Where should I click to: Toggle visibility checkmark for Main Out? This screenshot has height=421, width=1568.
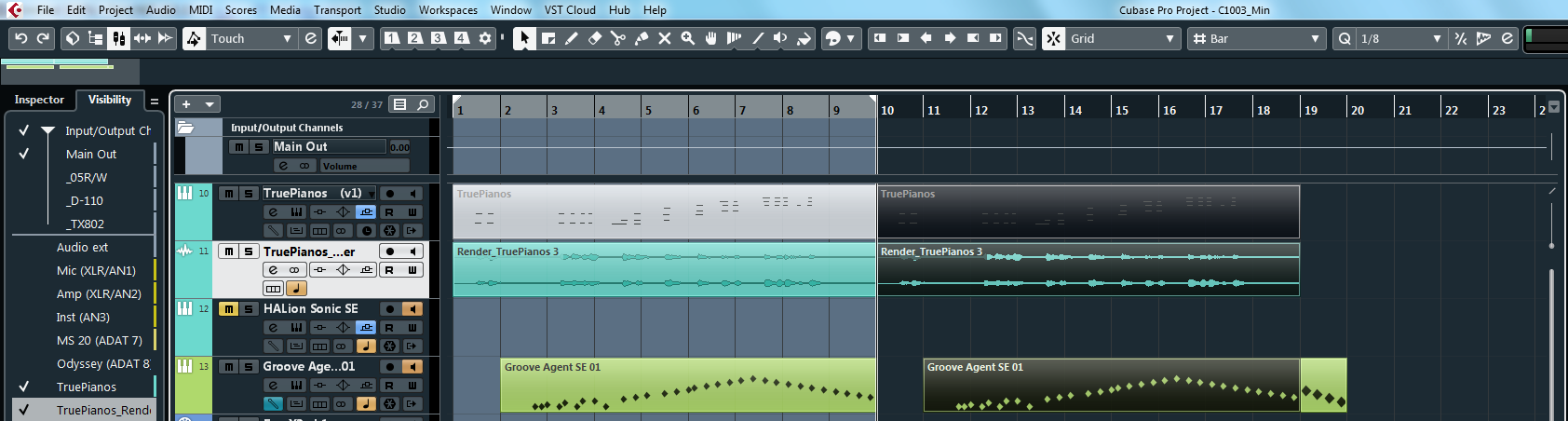click(24, 154)
